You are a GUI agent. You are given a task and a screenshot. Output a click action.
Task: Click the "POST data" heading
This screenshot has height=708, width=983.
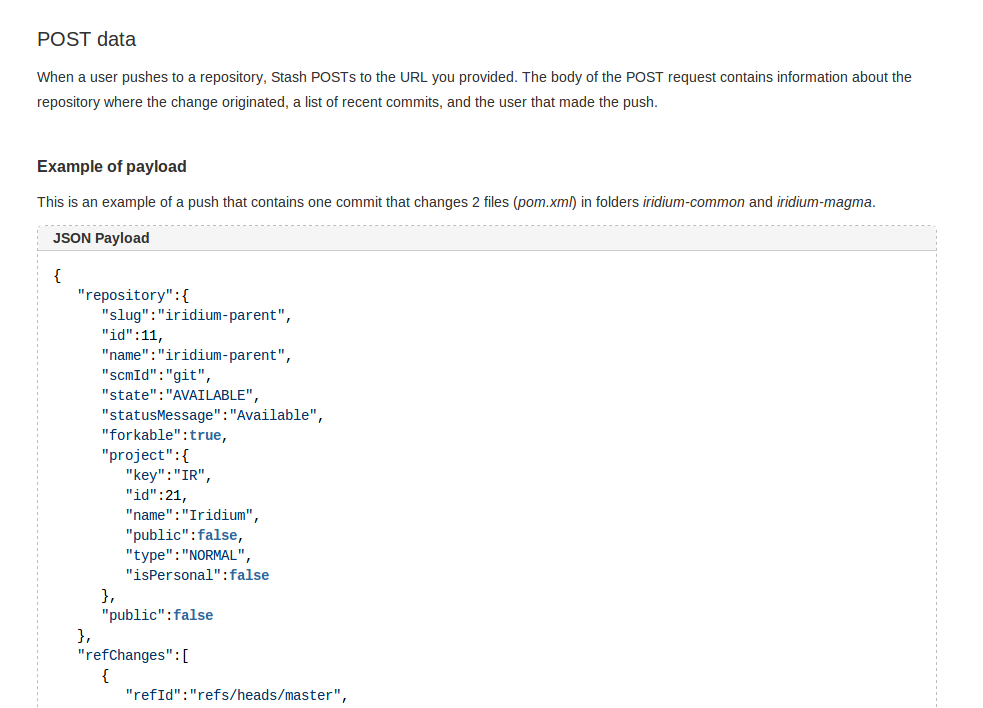coord(86,40)
